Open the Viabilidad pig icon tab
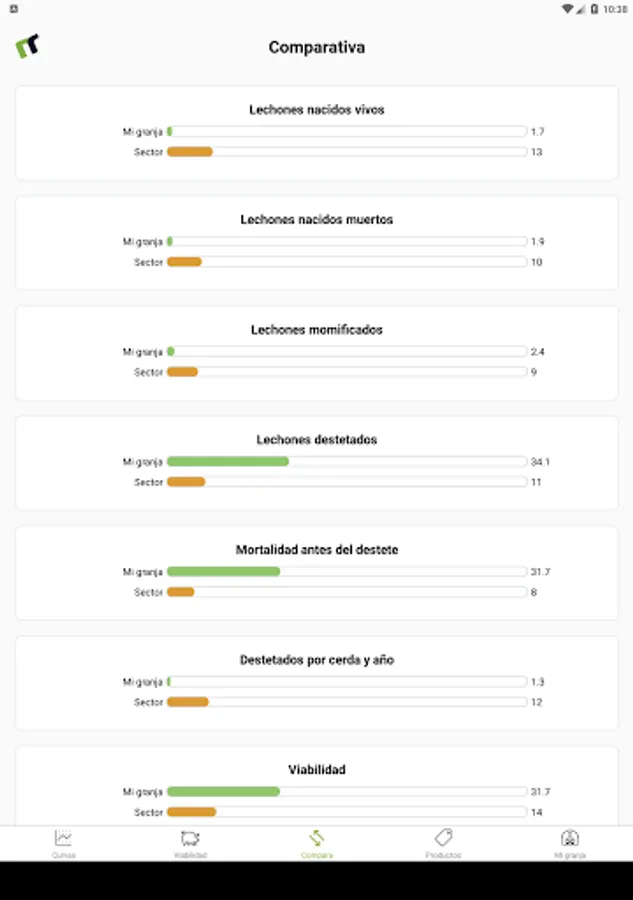This screenshot has height=900, width=633. pyautogui.click(x=190, y=843)
